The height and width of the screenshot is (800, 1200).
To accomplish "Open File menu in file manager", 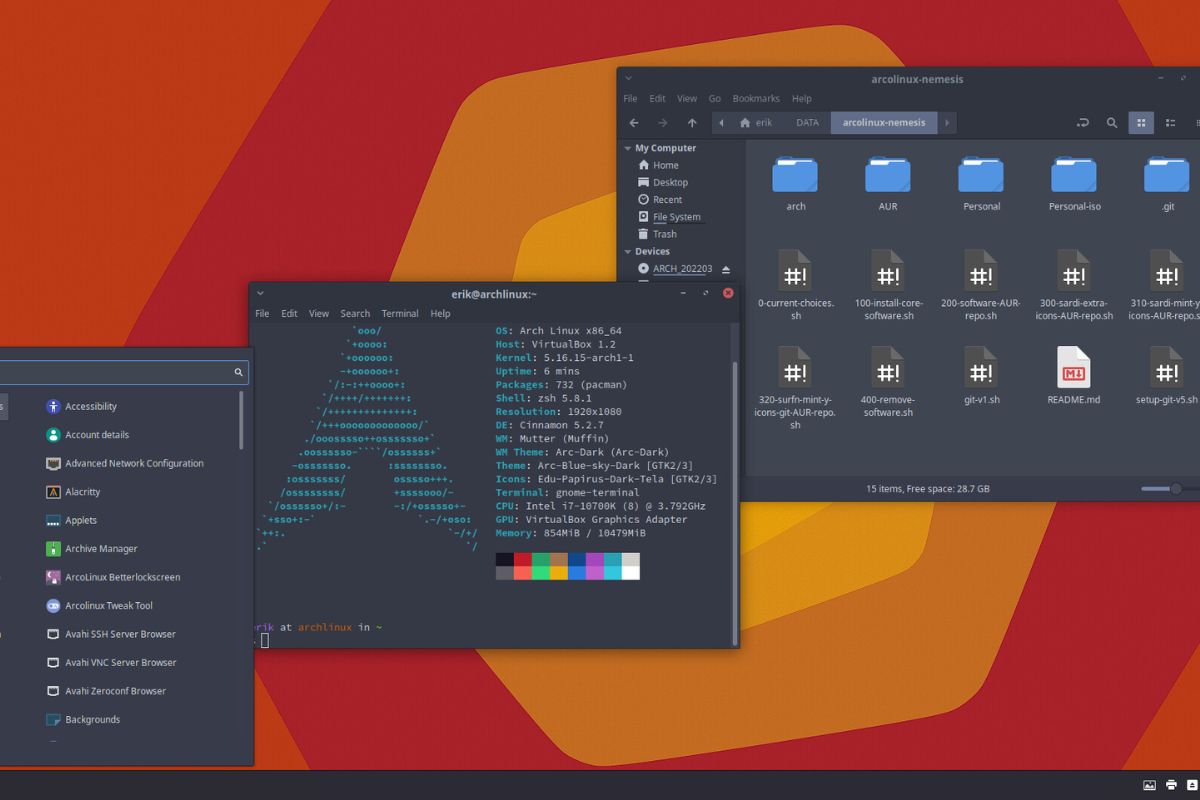I will [x=630, y=99].
